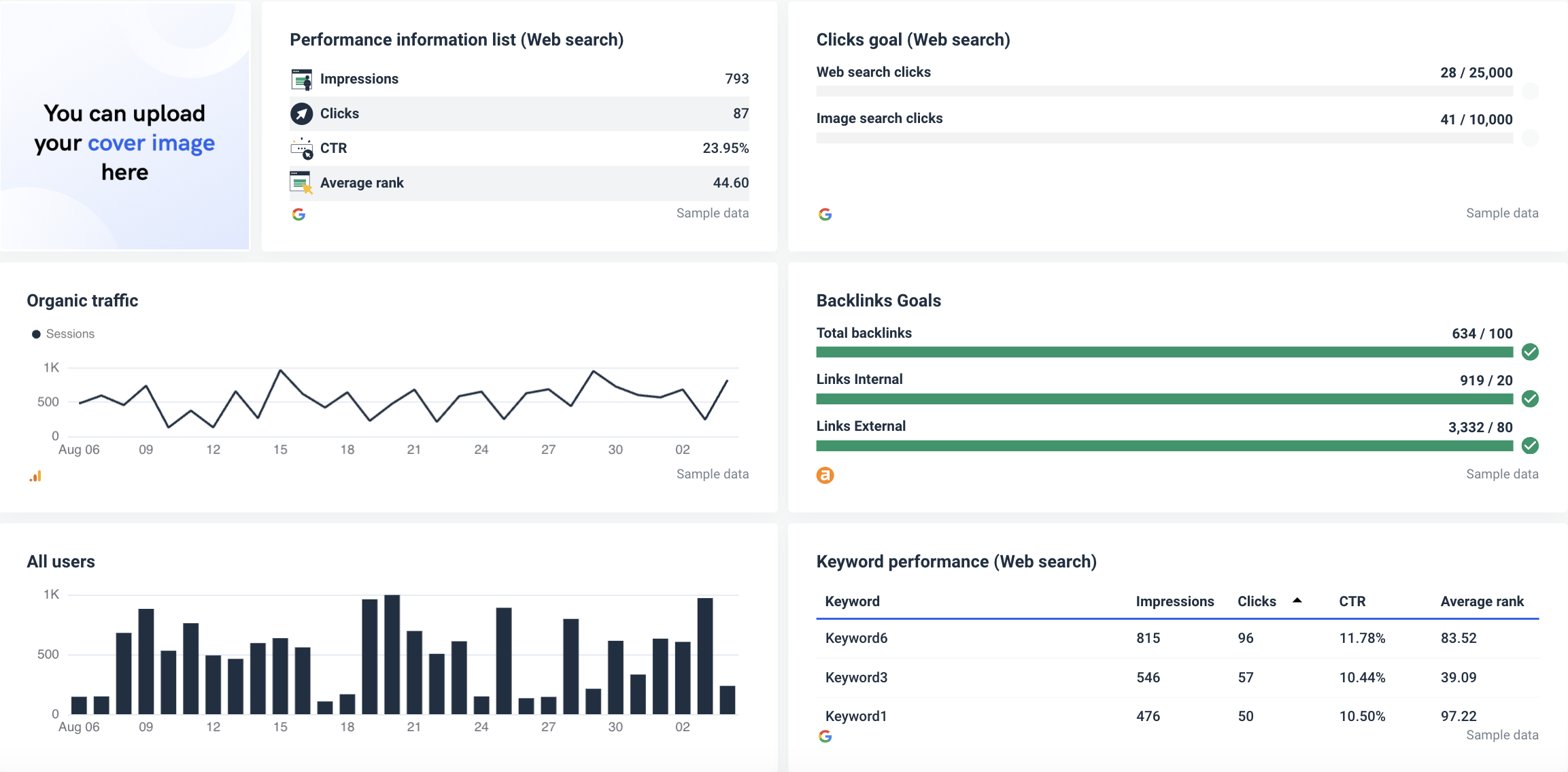Click the Ahrefs icon in Backlinks Goals

click(825, 475)
